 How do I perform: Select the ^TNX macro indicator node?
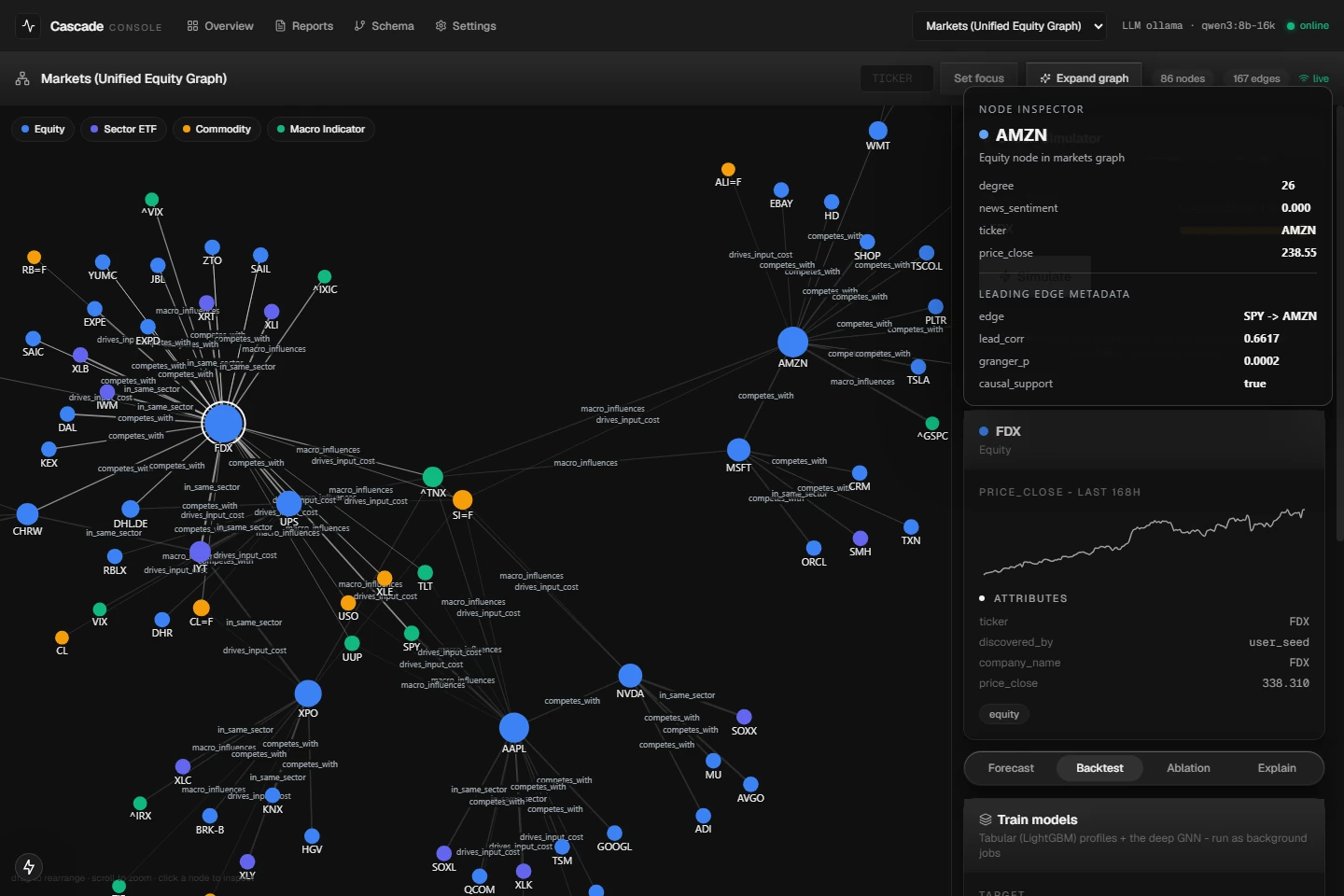point(433,478)
